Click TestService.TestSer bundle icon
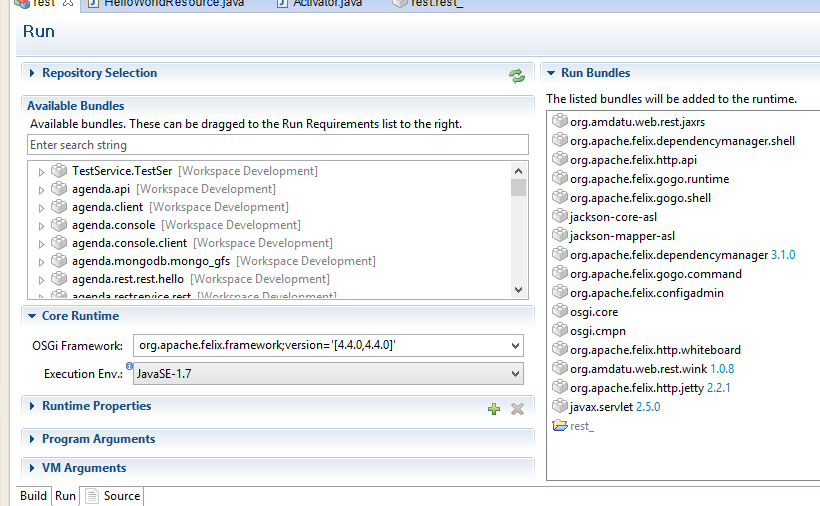Image resolution: width=820 pixels, height=506 pixels. (59, 170)
